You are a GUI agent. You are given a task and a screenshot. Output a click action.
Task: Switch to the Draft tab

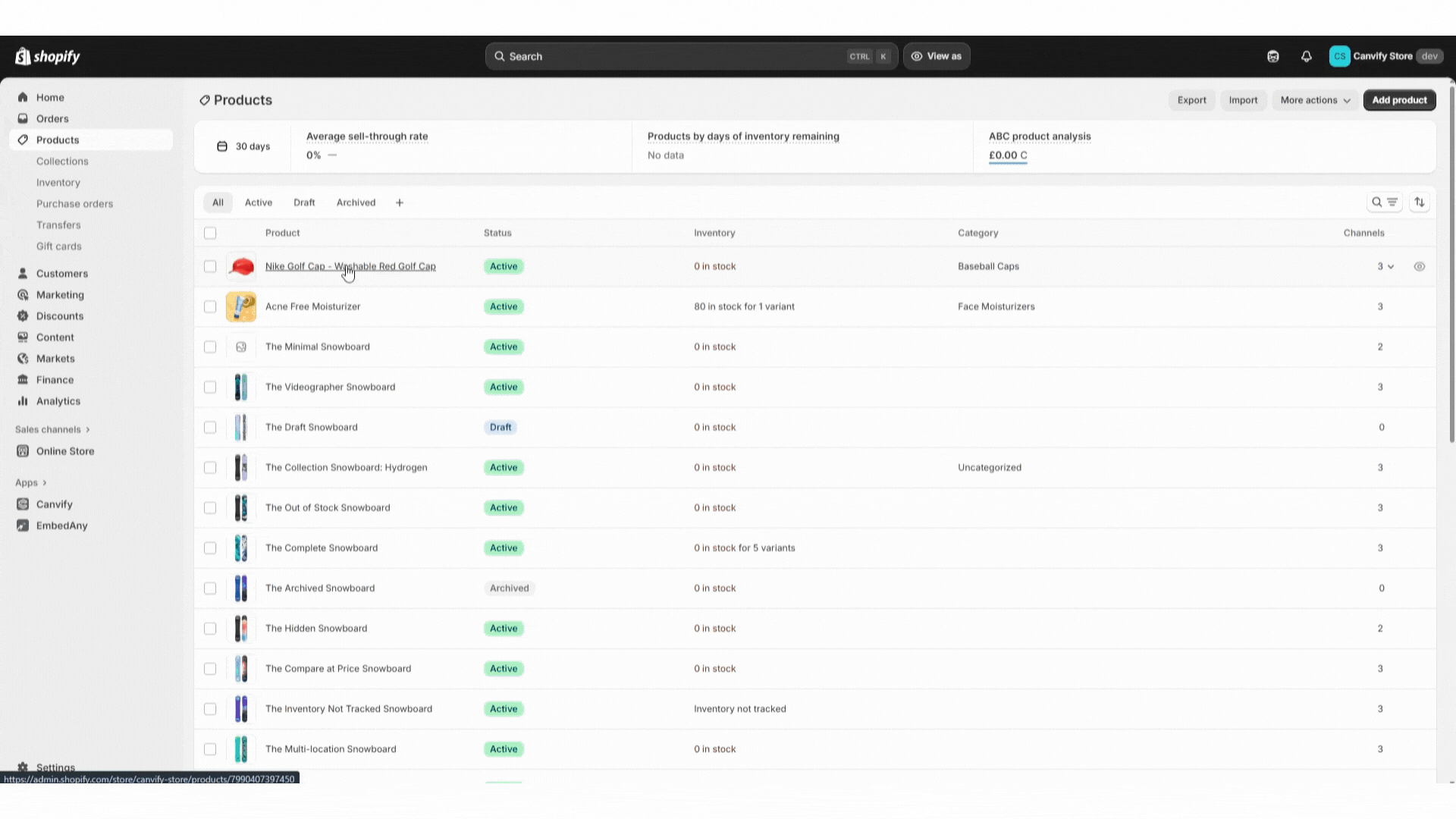pos(304,202)
